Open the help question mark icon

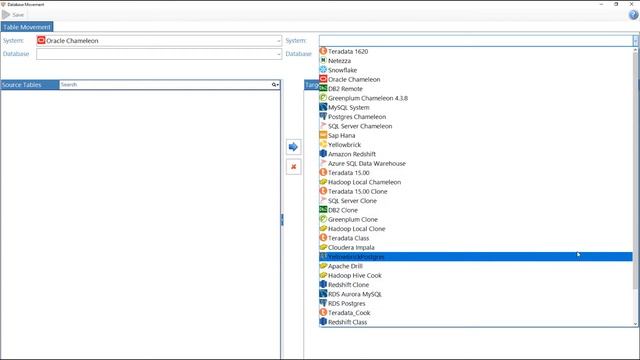[633, 15]
